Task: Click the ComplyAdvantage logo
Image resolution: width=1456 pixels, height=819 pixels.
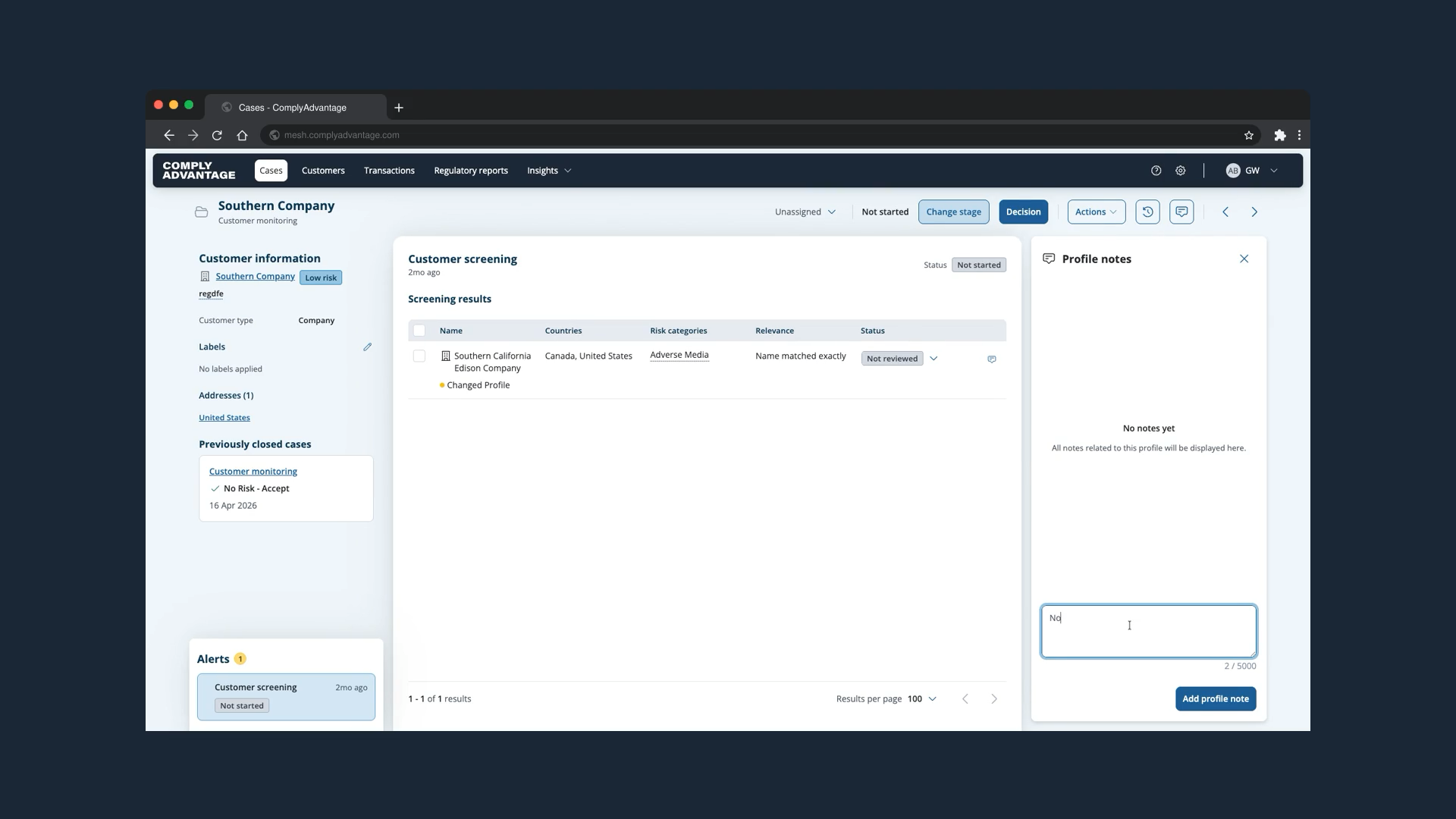Action: 199,171
